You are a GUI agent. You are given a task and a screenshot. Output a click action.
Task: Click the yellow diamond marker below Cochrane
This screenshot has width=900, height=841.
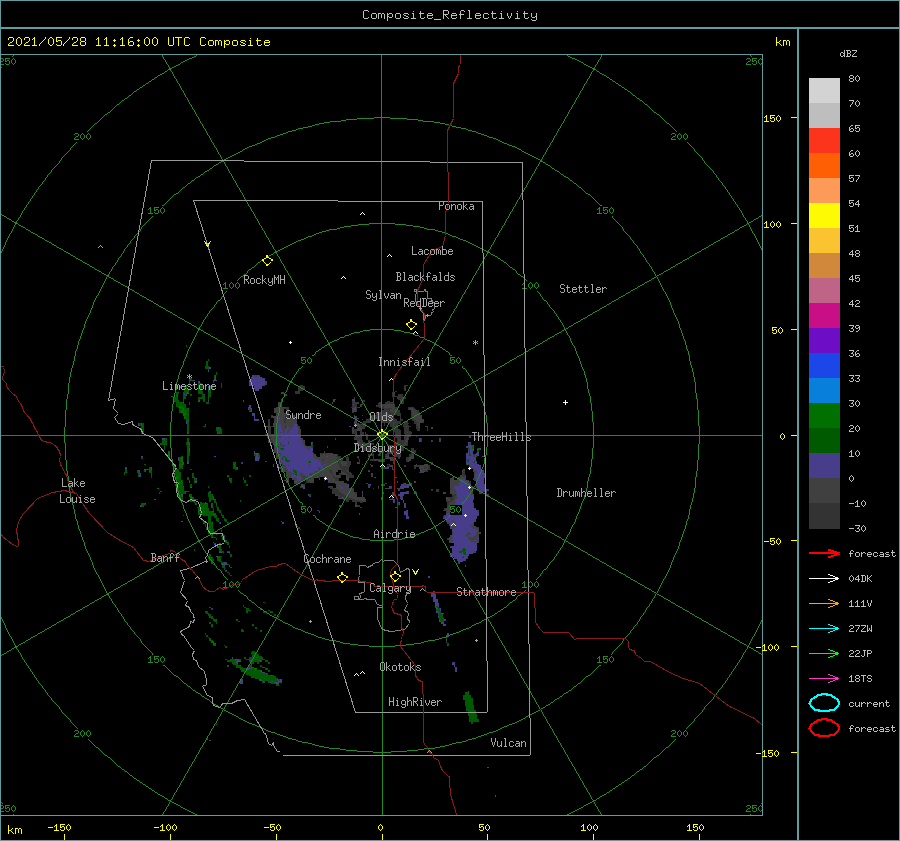tap(342, 577)
